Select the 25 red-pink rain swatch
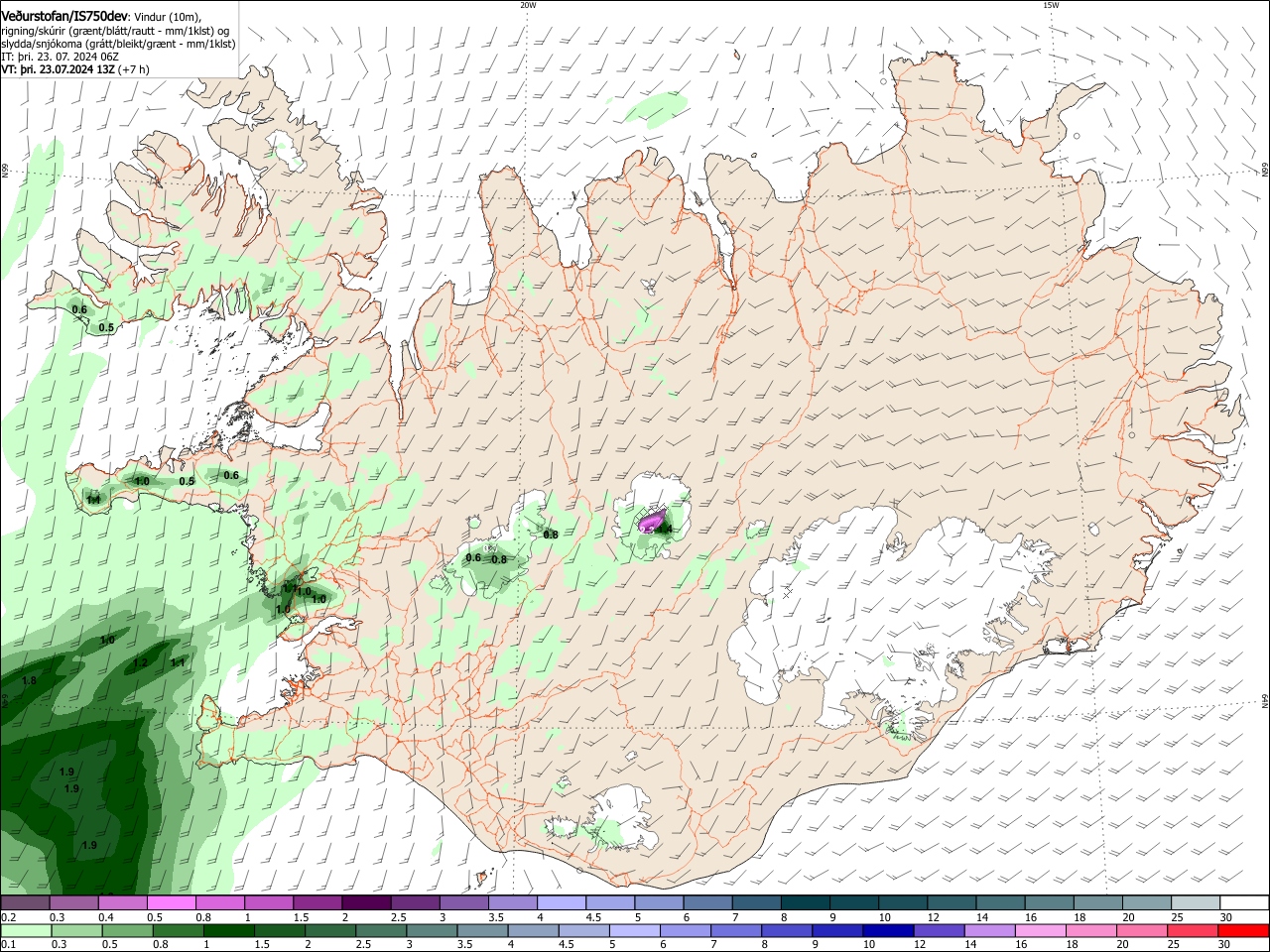Screen dimensions: 1270x952 1192,931
